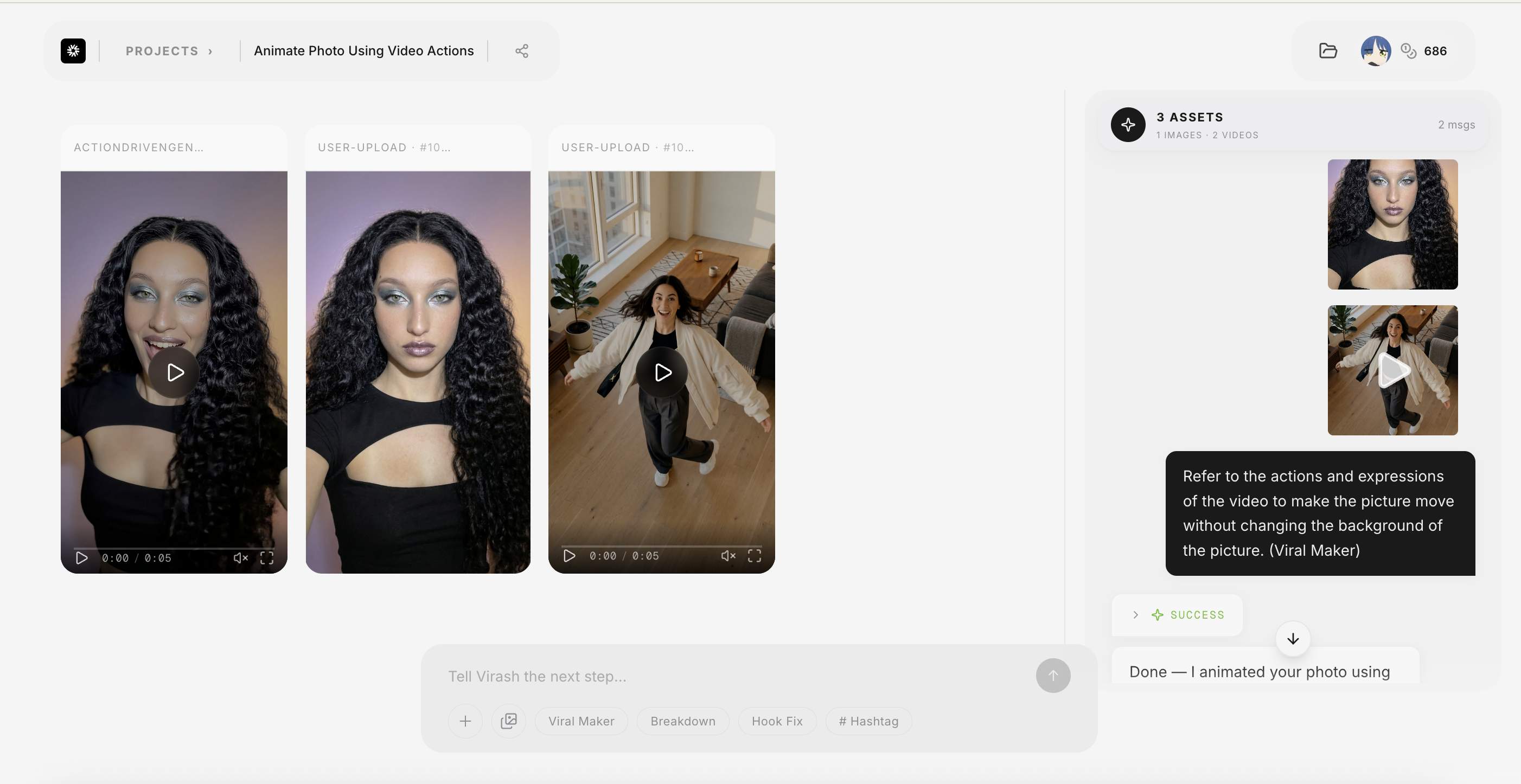Click the share icon beside project title
Screen dimensions: 1521x784
tap(521, 51)
